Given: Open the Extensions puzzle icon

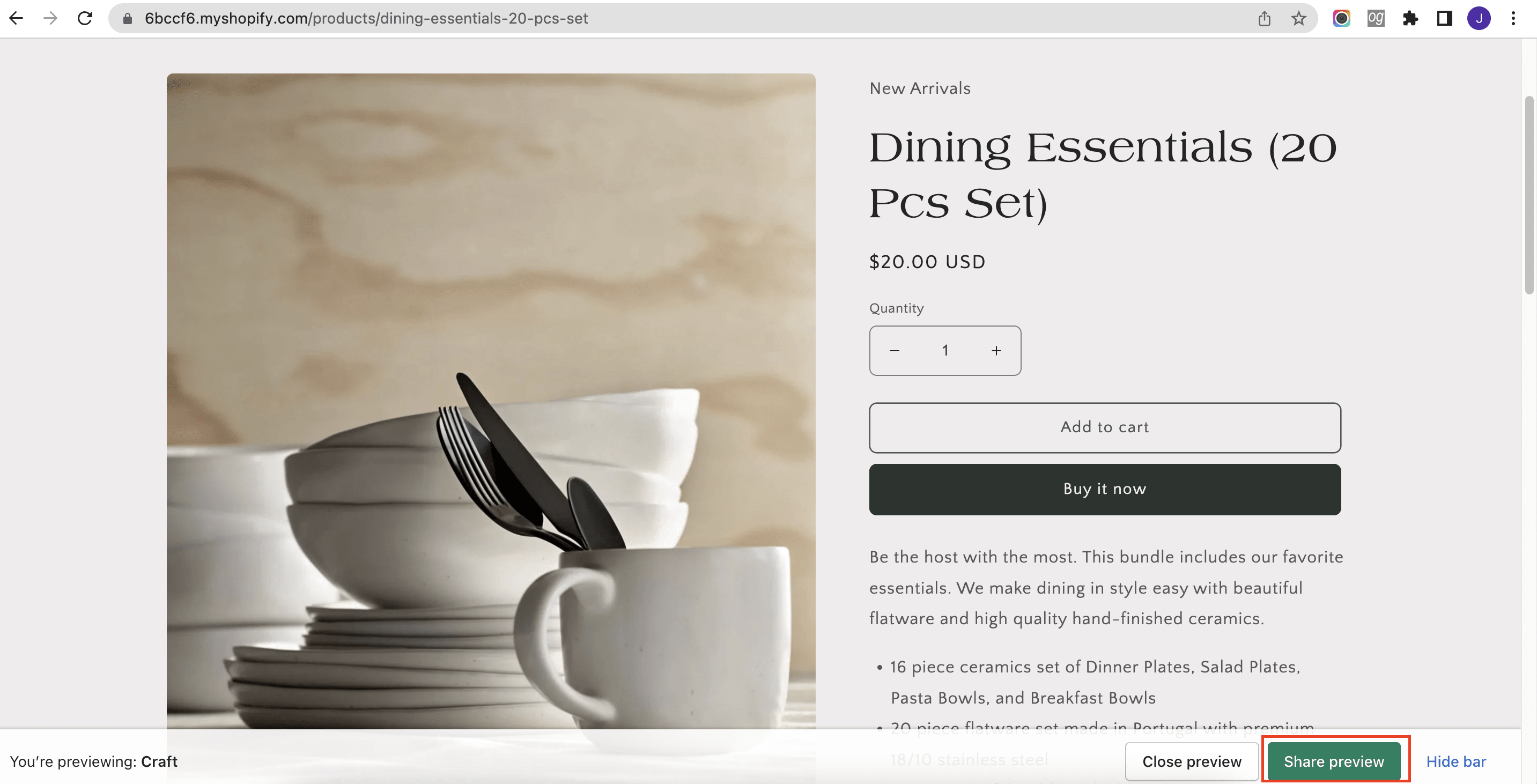Looking at the screenshot, I should point(1410,18).
